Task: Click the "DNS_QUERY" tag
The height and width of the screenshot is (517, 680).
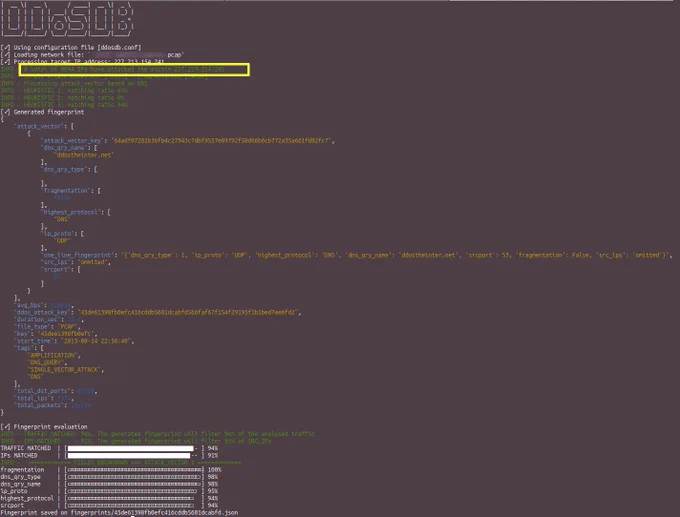Action: (x=47, y=362)
